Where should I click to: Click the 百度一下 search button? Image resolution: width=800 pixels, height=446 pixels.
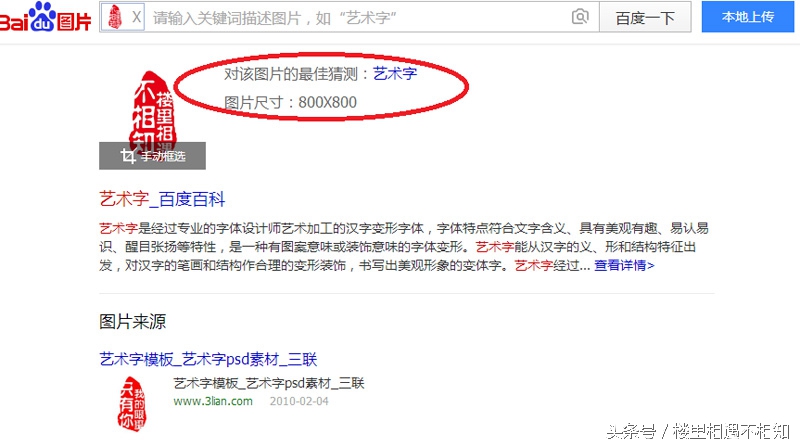click(645, 18)
